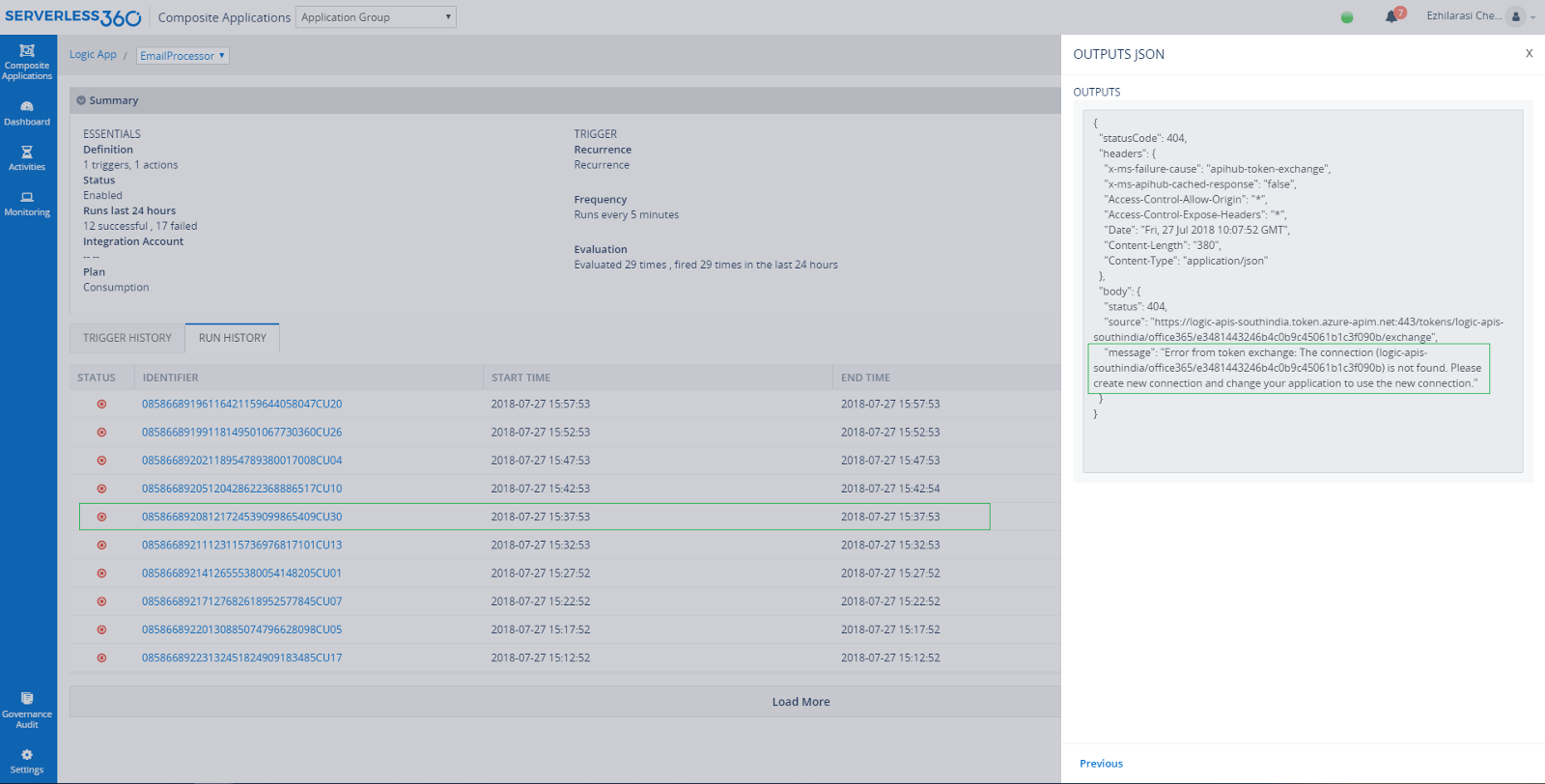1545x784 pixels.
Task: Click failed status icon for run ending CU13
Action: pyautogui.click(x=101, y=546)
